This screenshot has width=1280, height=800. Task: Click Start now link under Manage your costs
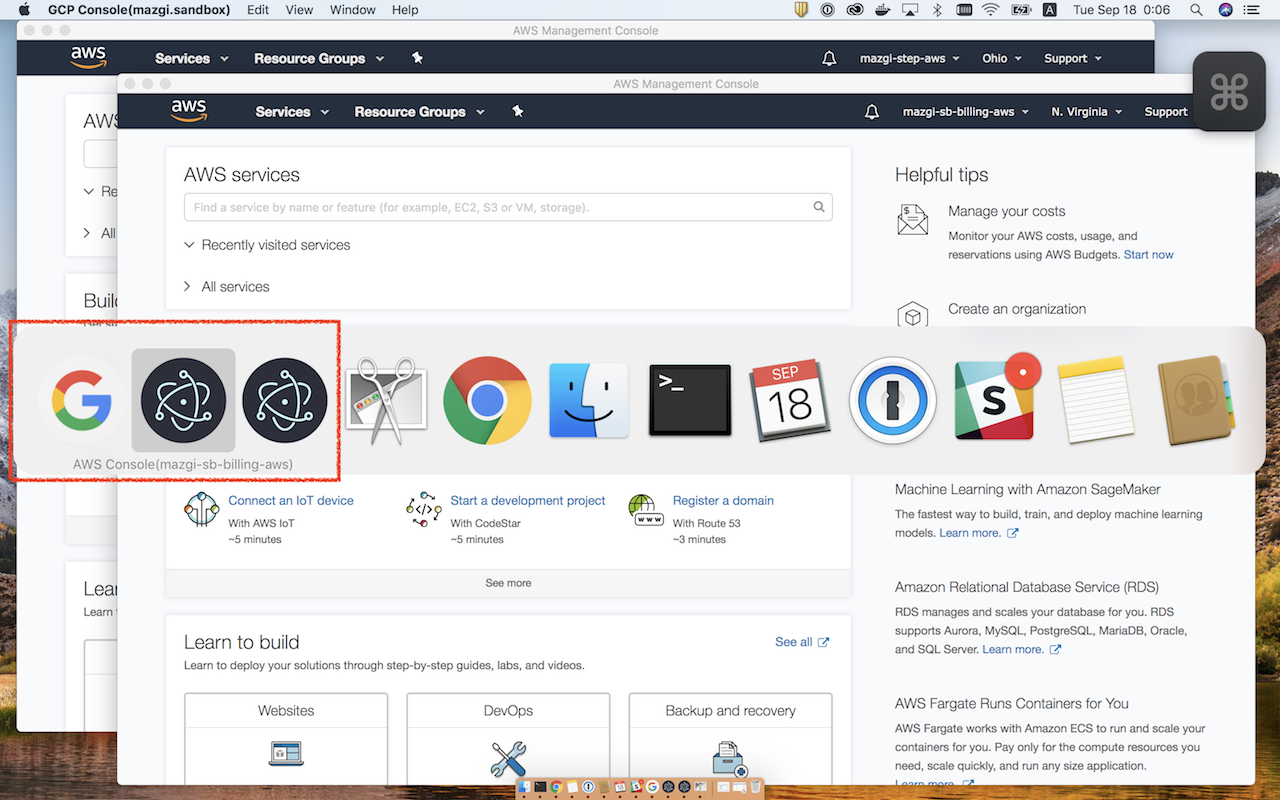(x=1148, y=255)
